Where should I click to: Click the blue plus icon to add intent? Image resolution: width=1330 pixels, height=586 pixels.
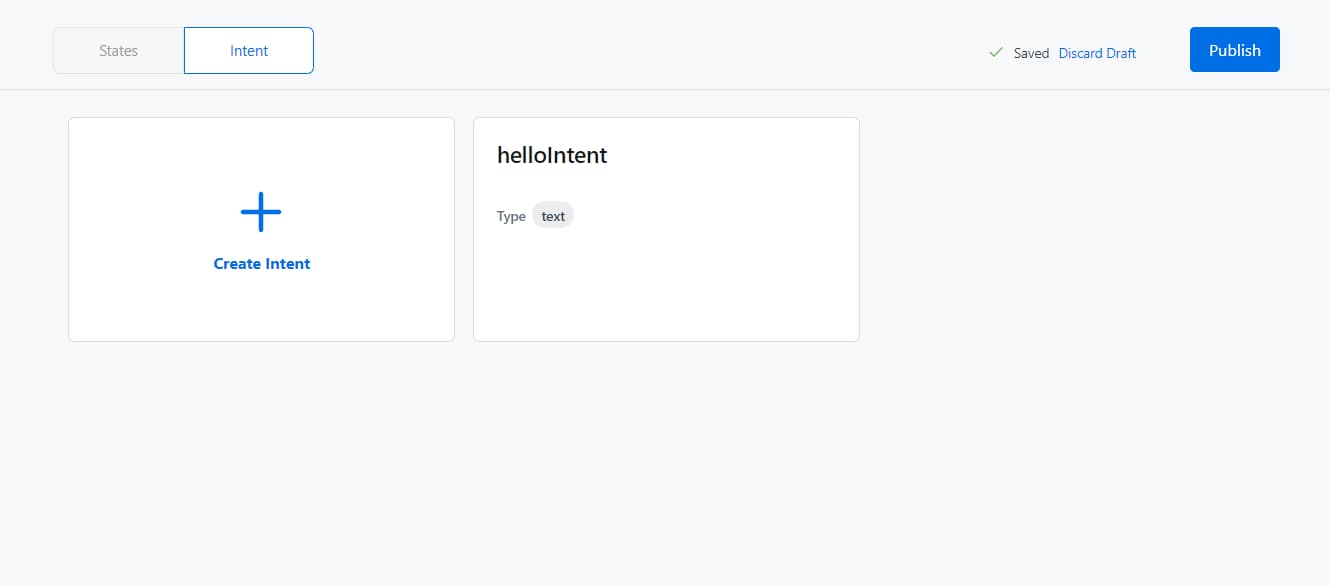point(261,212)
